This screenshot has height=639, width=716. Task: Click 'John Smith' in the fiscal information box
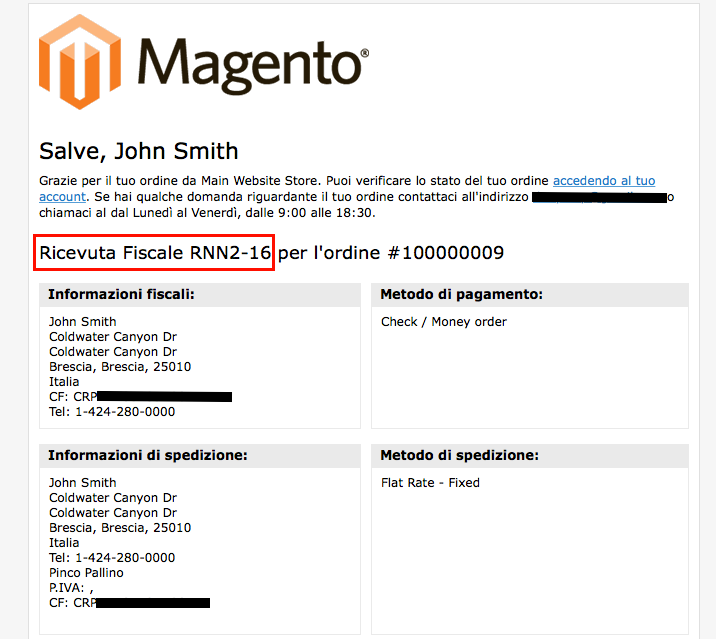83,322
